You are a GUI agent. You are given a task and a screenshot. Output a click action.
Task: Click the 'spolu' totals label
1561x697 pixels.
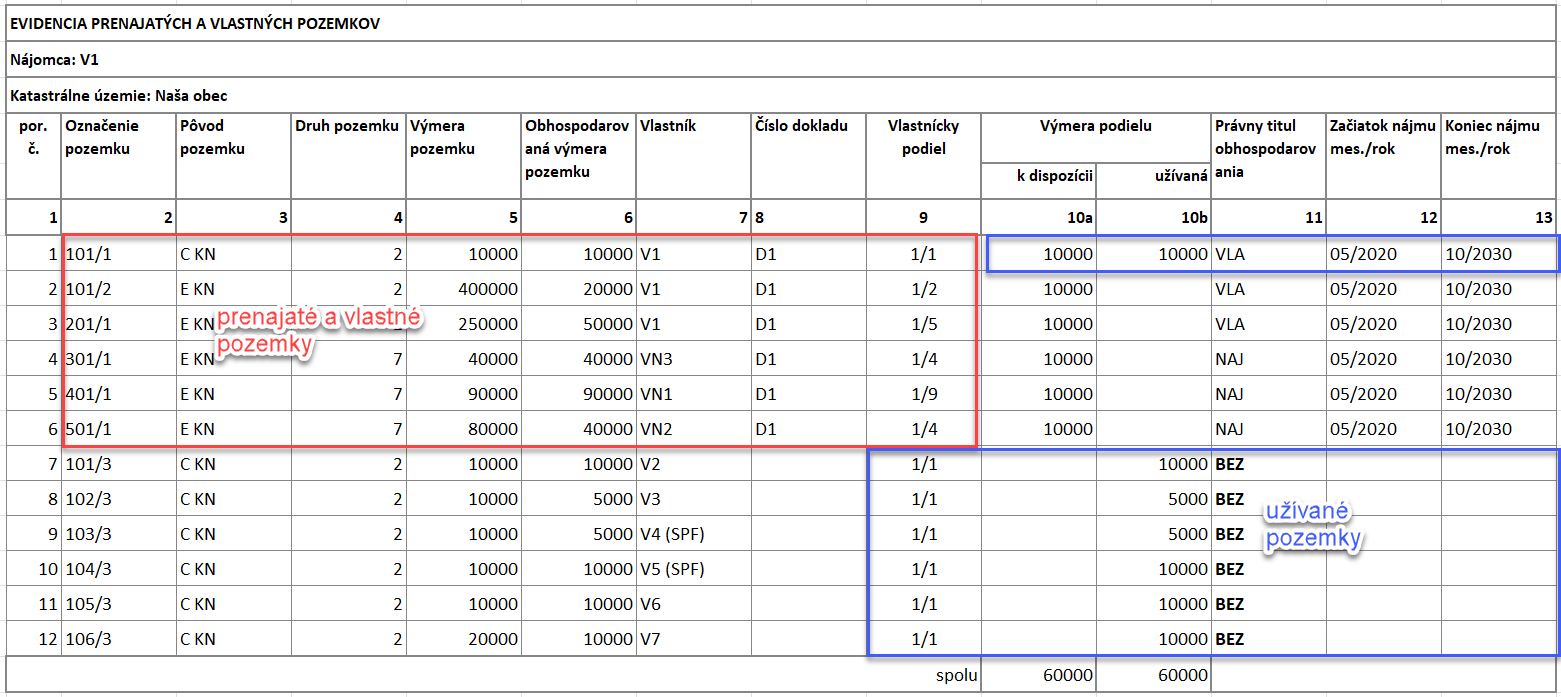point(953,675)
